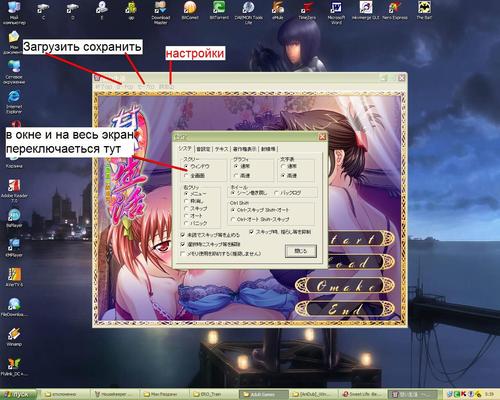This screenshot has height=400, width=500.
Task: Launch the Flylink_DC++ desktop shortcut
Action: [x=14, y=366]
